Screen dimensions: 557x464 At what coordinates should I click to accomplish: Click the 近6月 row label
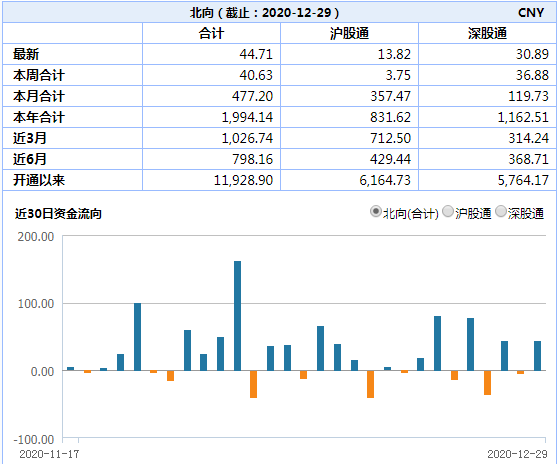click(x=30, y=159)
